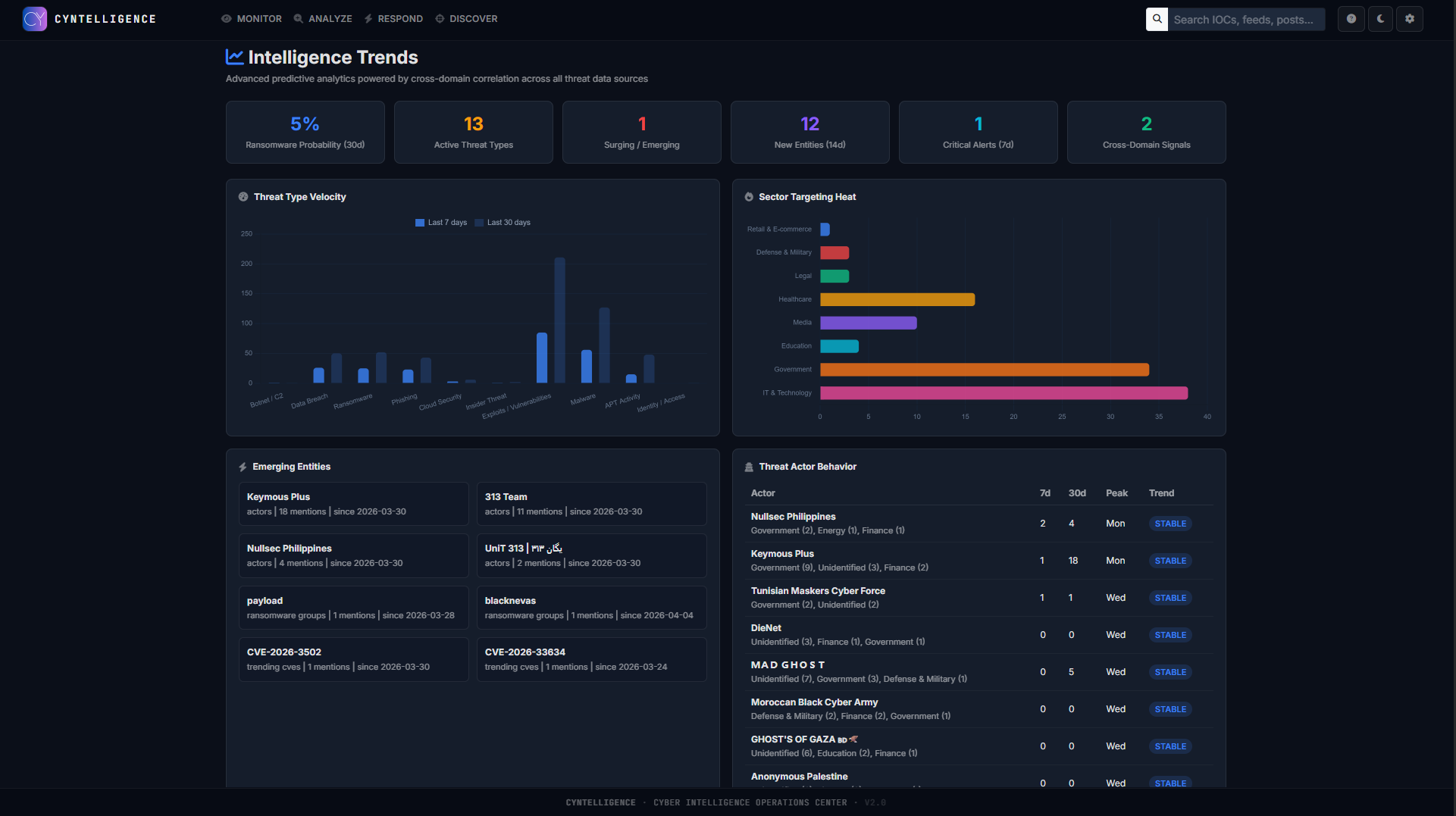
Task: Click the Monitor eye icon in the top navigation
Action: point(227,19)
